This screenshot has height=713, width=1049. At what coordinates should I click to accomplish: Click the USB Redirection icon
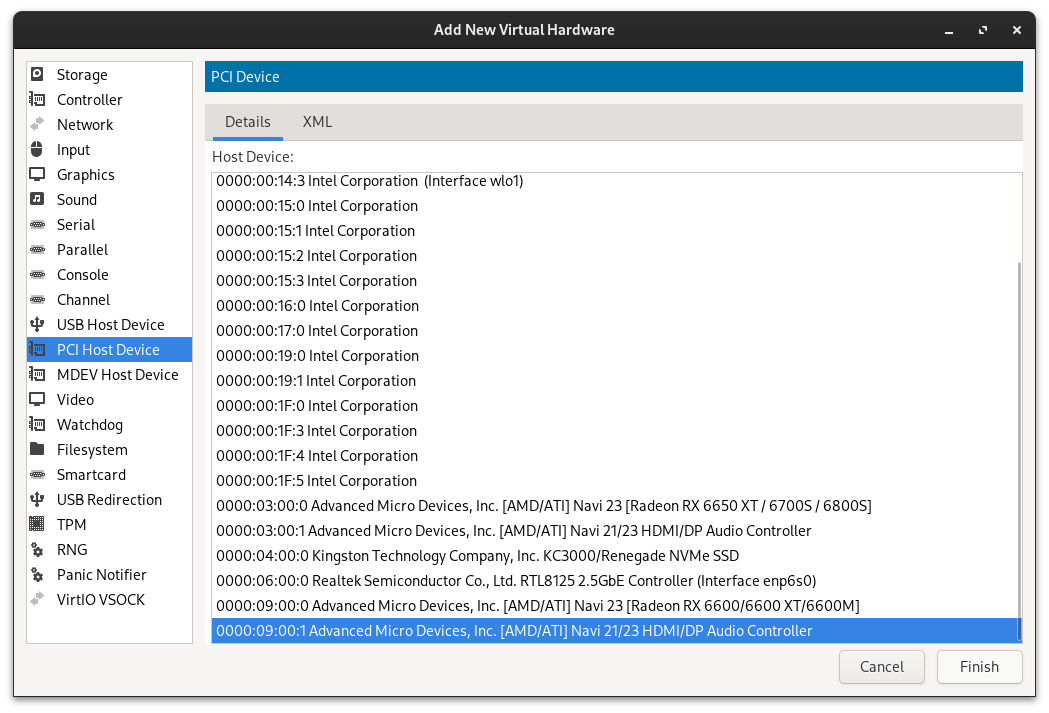tap(37, 500)
